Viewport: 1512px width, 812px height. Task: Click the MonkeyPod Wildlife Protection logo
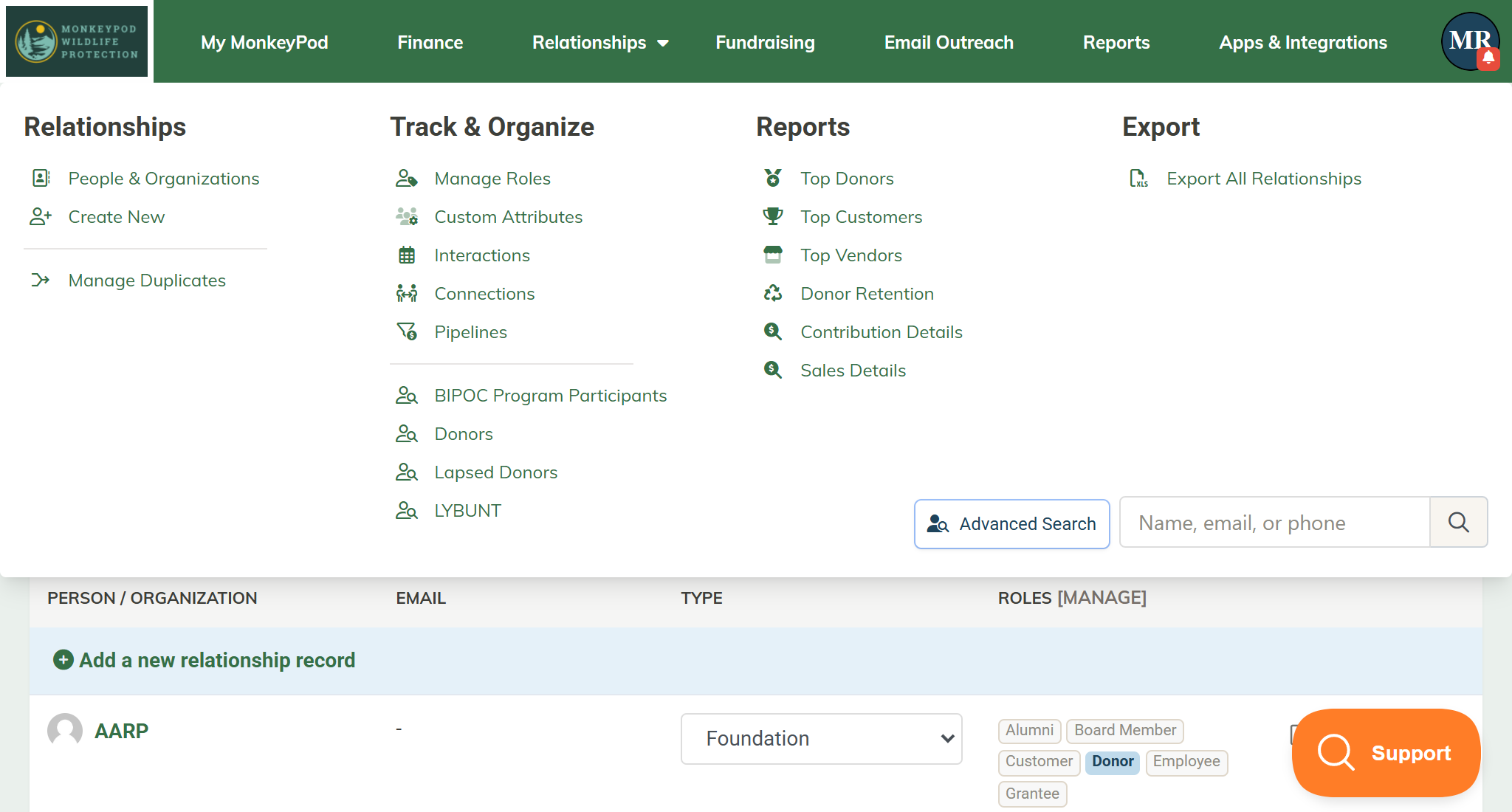click(x=77, y=41)
